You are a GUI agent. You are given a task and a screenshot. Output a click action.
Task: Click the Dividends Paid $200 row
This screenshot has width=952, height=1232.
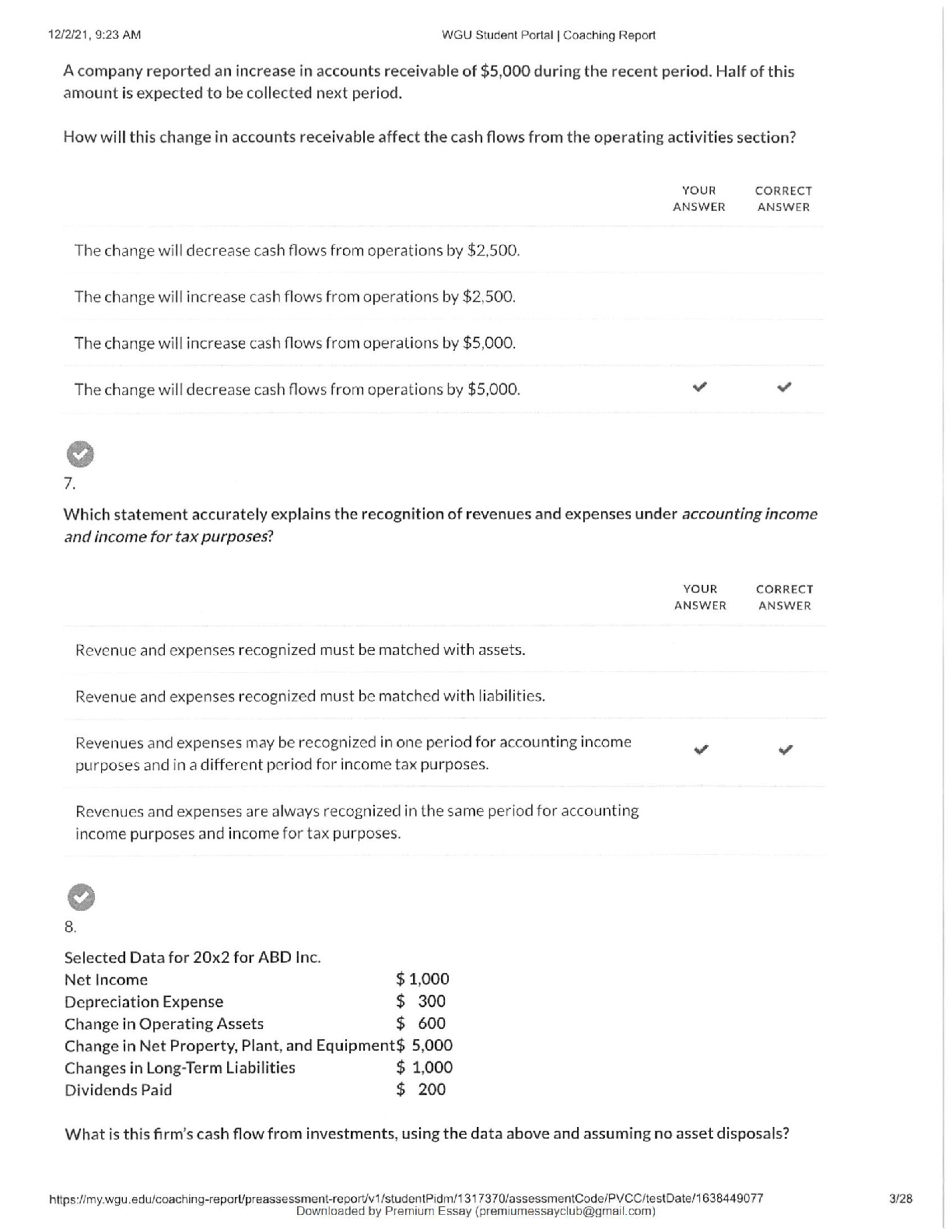click(x=255, y=1090)
